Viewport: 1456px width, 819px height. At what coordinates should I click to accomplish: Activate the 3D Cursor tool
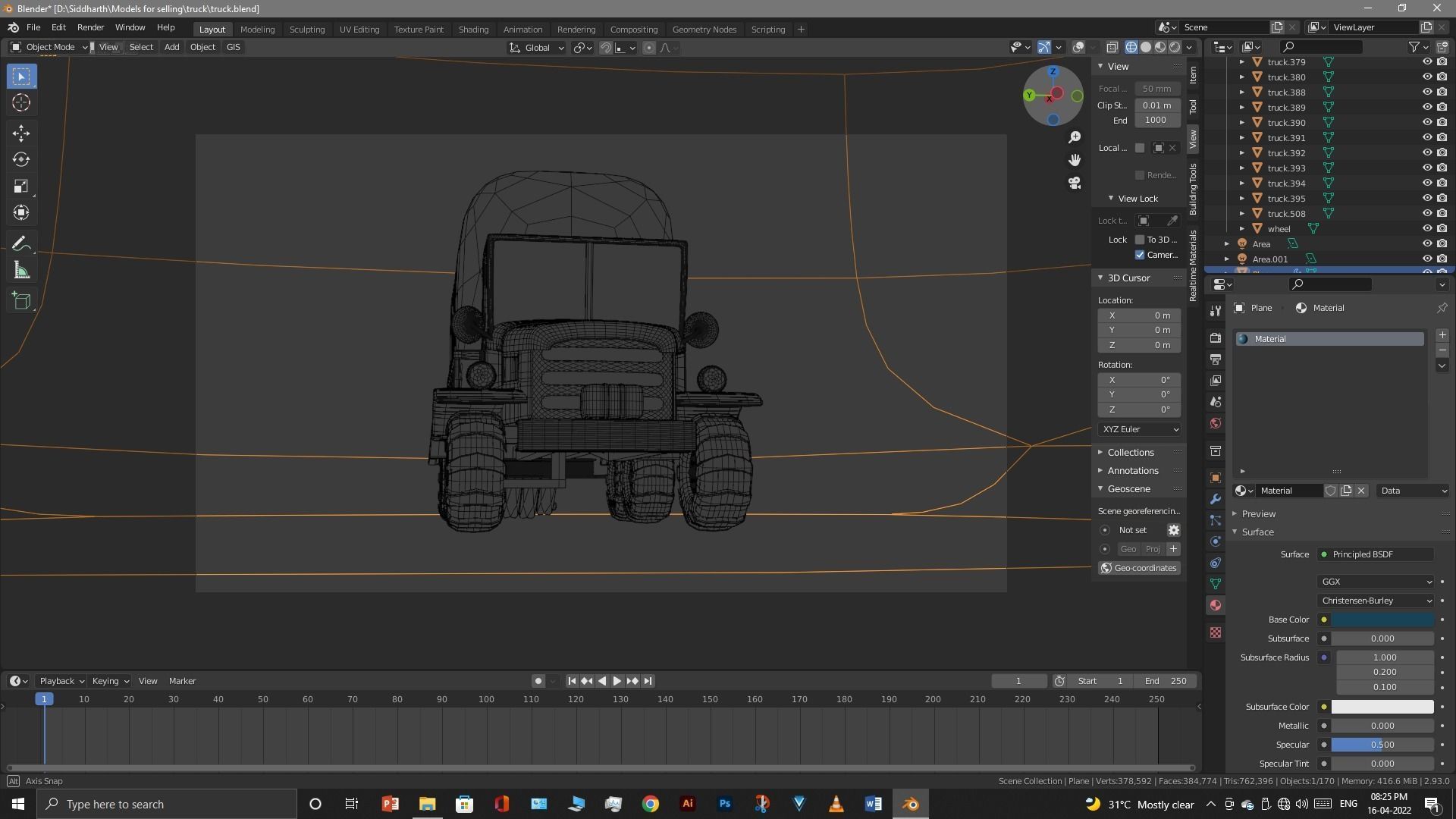click(x=21, y=103)
